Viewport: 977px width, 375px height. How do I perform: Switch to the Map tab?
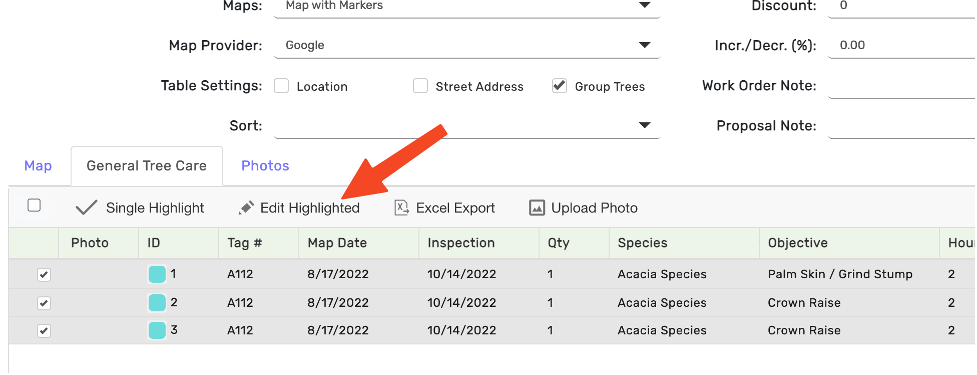pyautogui.click(x=38, y=166)
